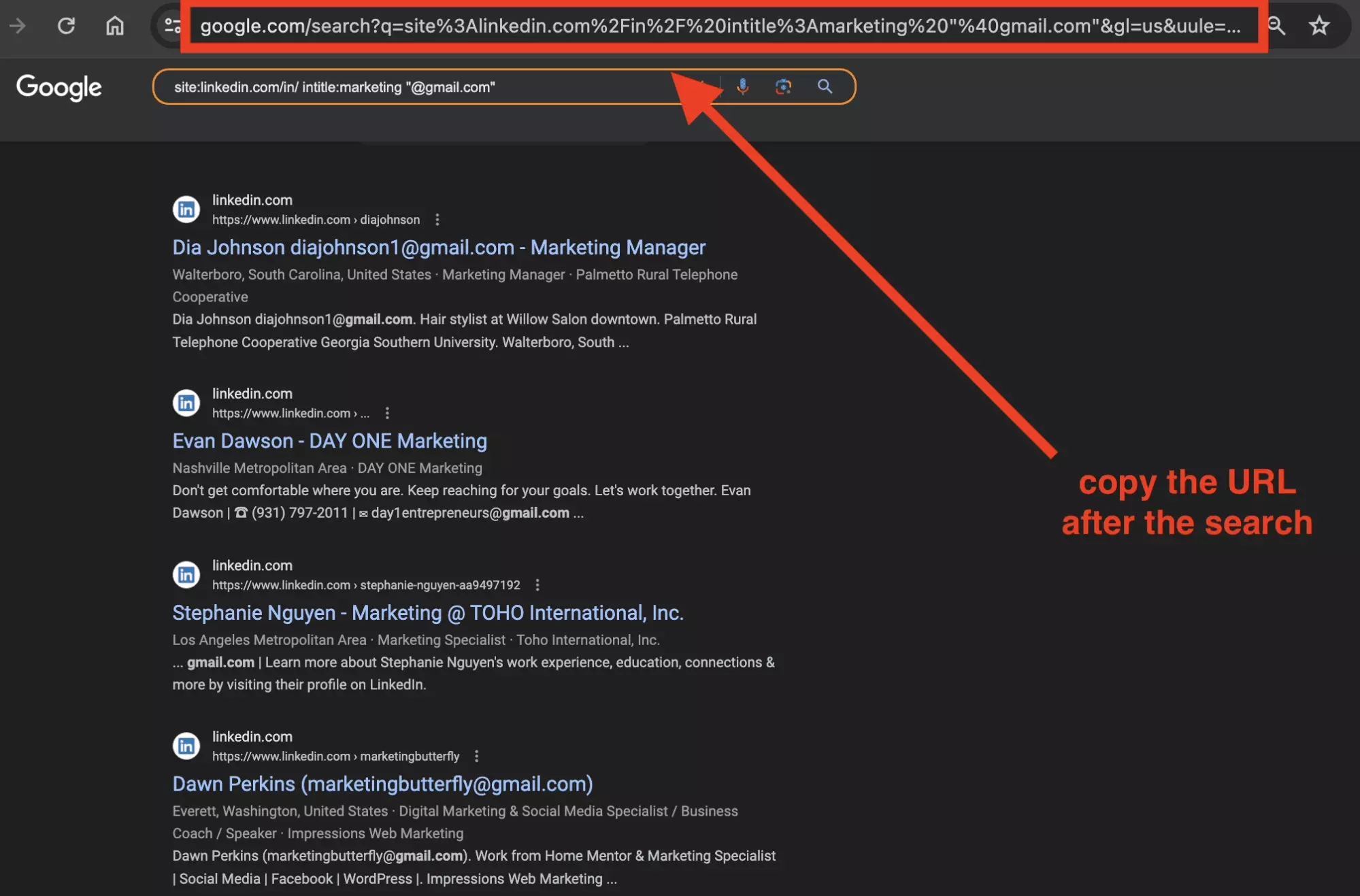Open the three-dot menu on Dawn Perkins' result

click(x=476, y=756)
